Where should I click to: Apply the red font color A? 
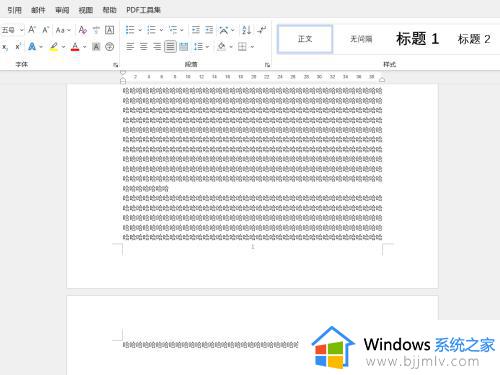[75, 47]
